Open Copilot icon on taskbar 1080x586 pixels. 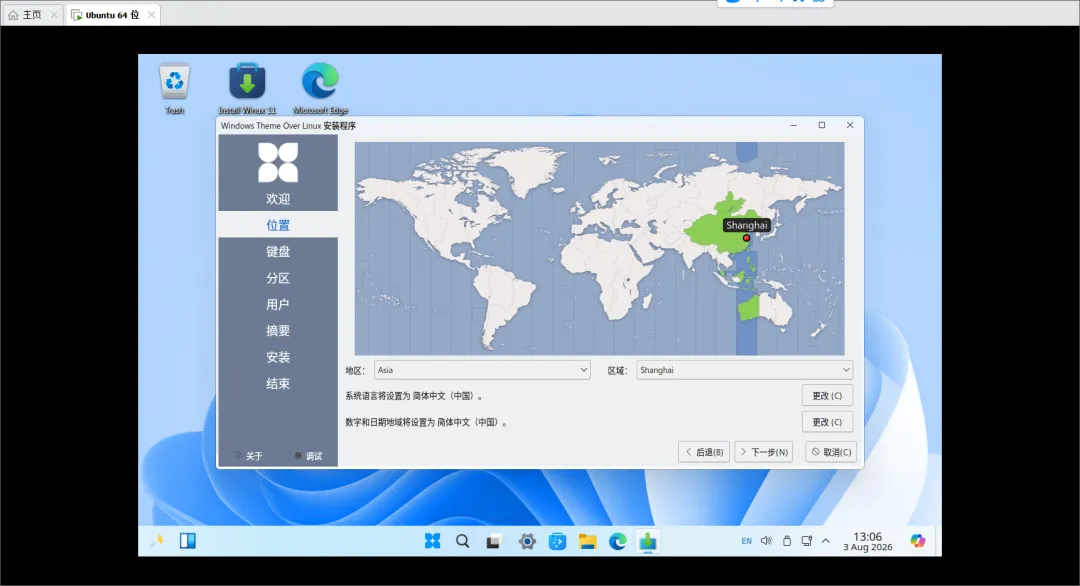917,541
